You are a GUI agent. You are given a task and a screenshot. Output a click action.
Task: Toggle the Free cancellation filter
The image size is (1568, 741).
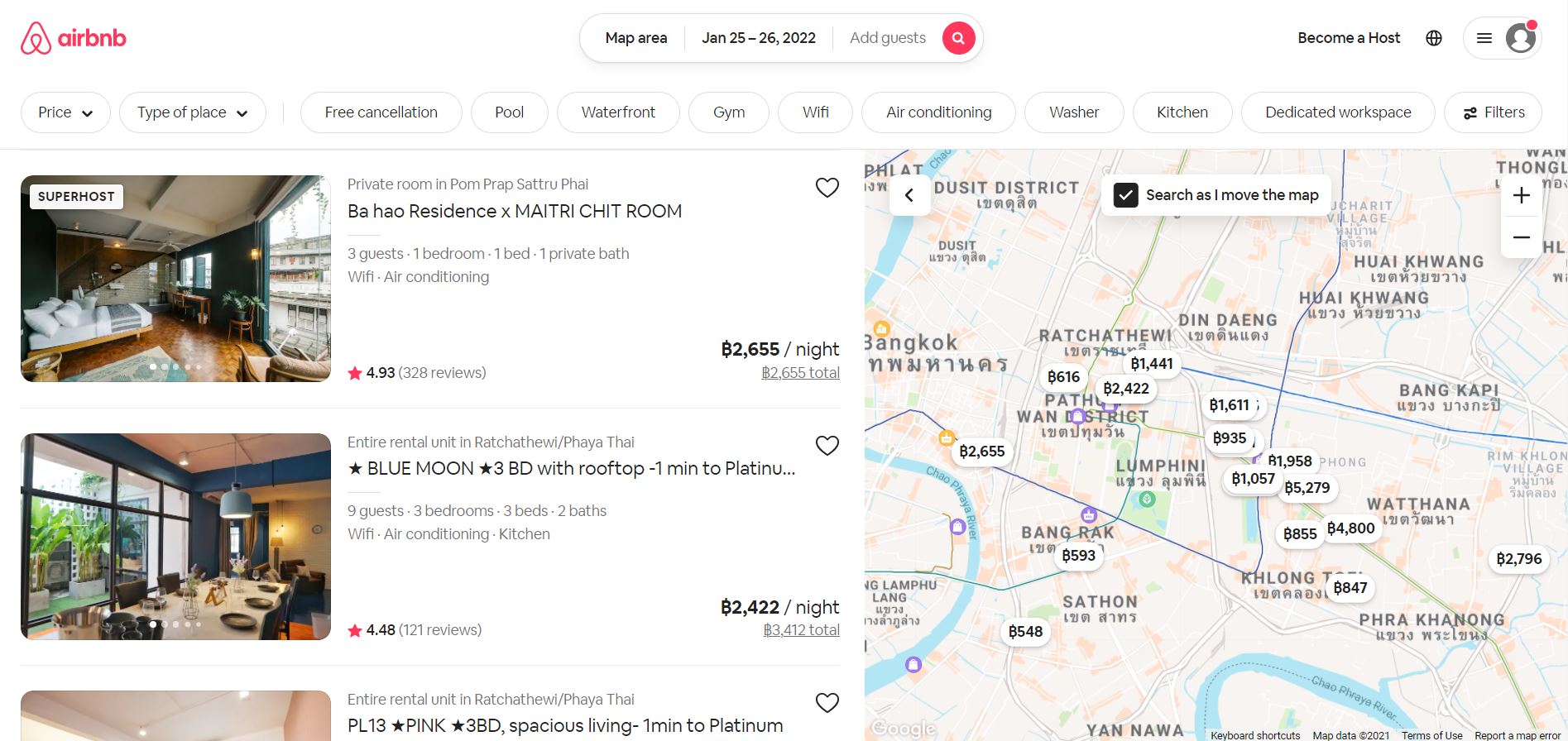point(381,112)
